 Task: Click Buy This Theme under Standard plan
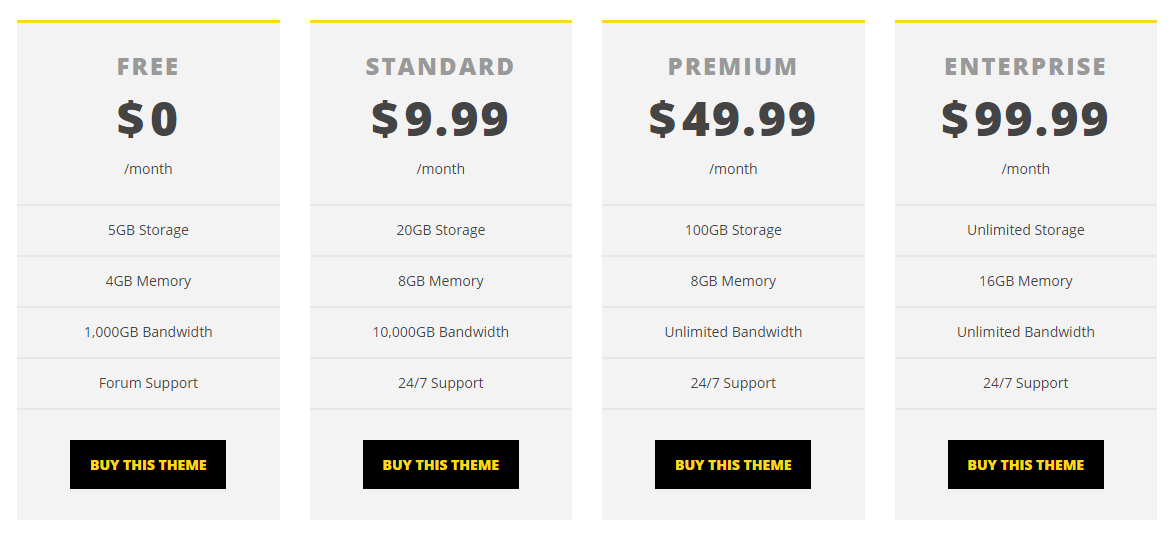point(441,465)
